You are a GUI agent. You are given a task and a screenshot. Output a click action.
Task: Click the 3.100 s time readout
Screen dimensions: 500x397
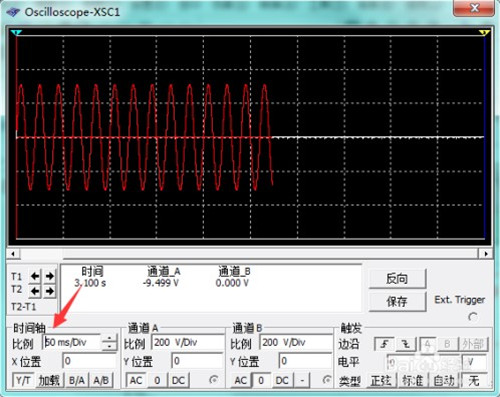click(90, 283)
